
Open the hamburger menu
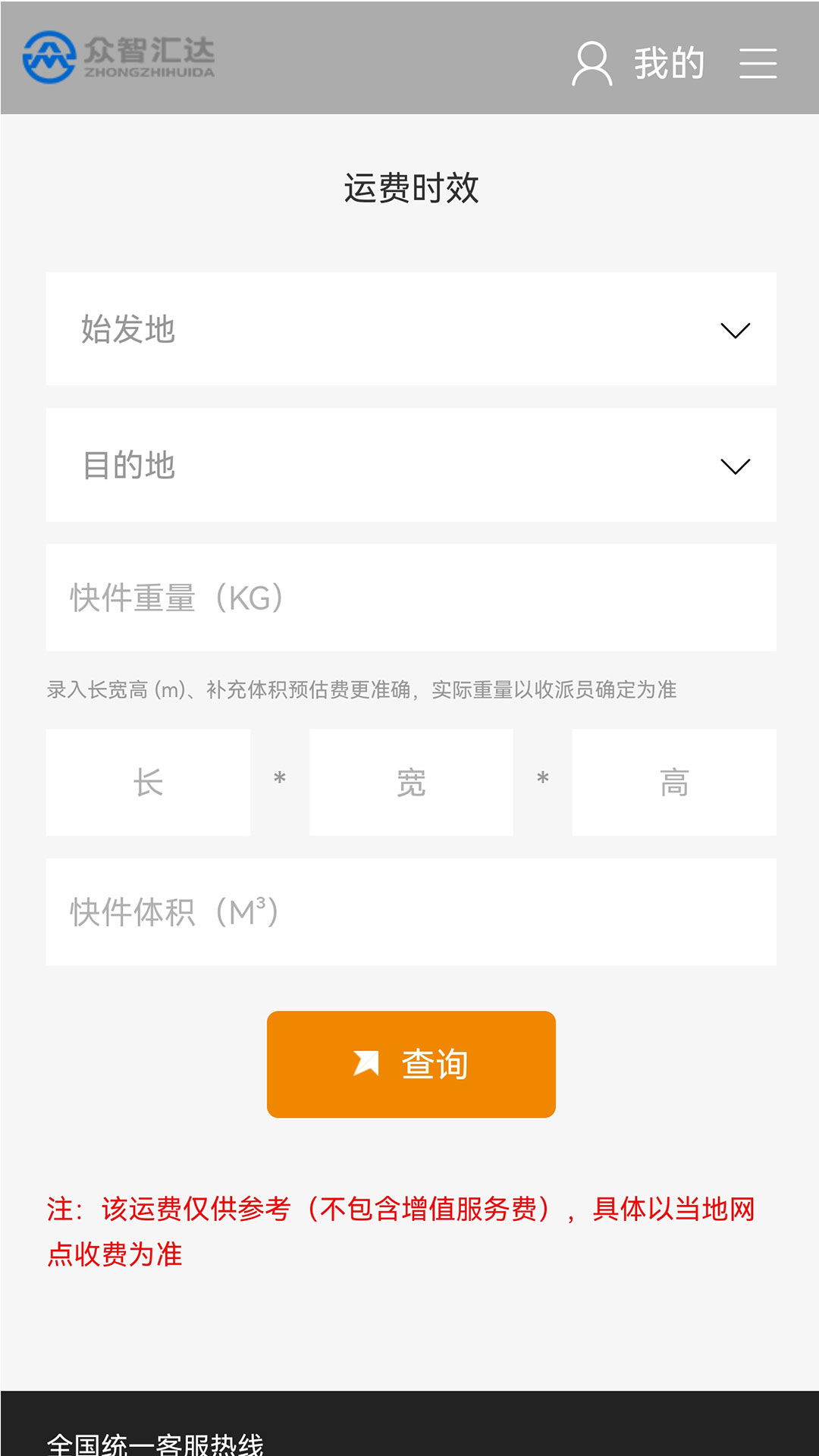click(758, 64)
